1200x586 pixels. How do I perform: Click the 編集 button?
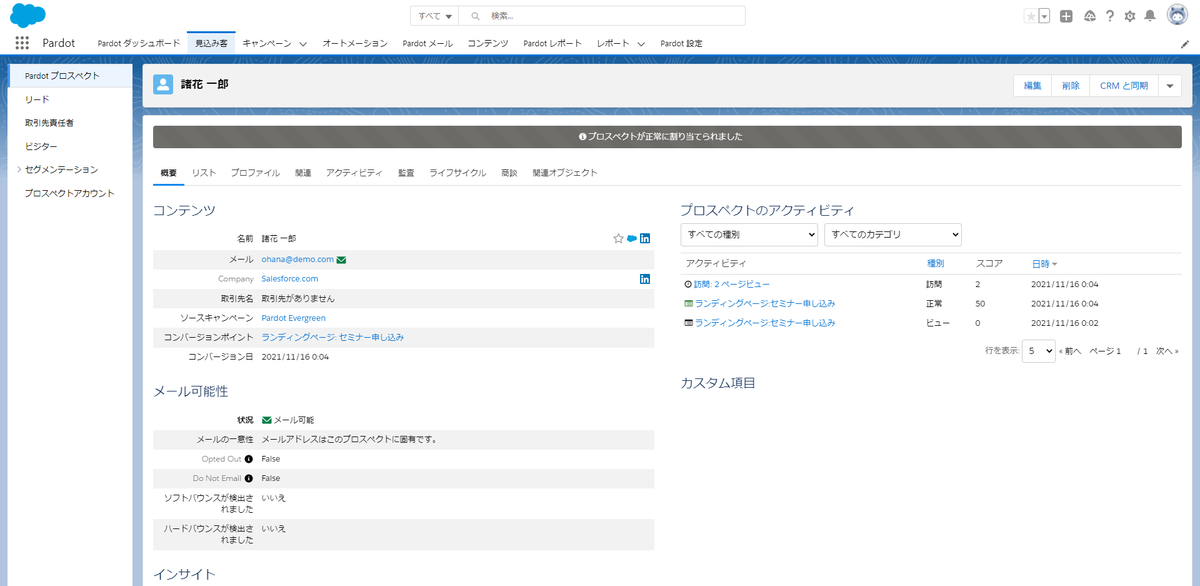[x=1033, y=86]
